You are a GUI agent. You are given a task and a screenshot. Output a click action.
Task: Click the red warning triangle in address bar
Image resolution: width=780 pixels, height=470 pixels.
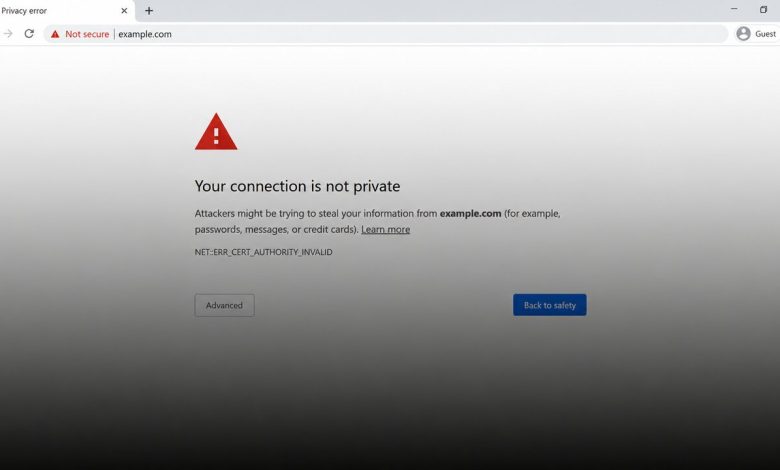point(55,34)
